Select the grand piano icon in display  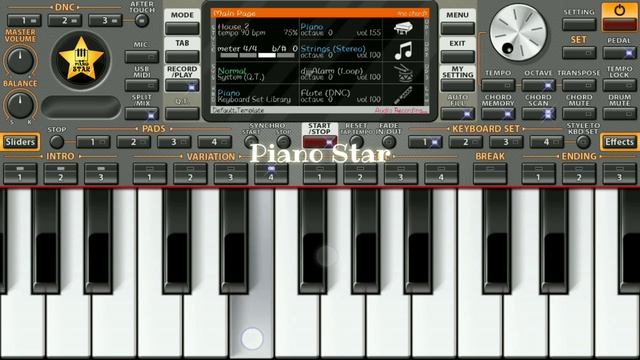click(403, 29)
